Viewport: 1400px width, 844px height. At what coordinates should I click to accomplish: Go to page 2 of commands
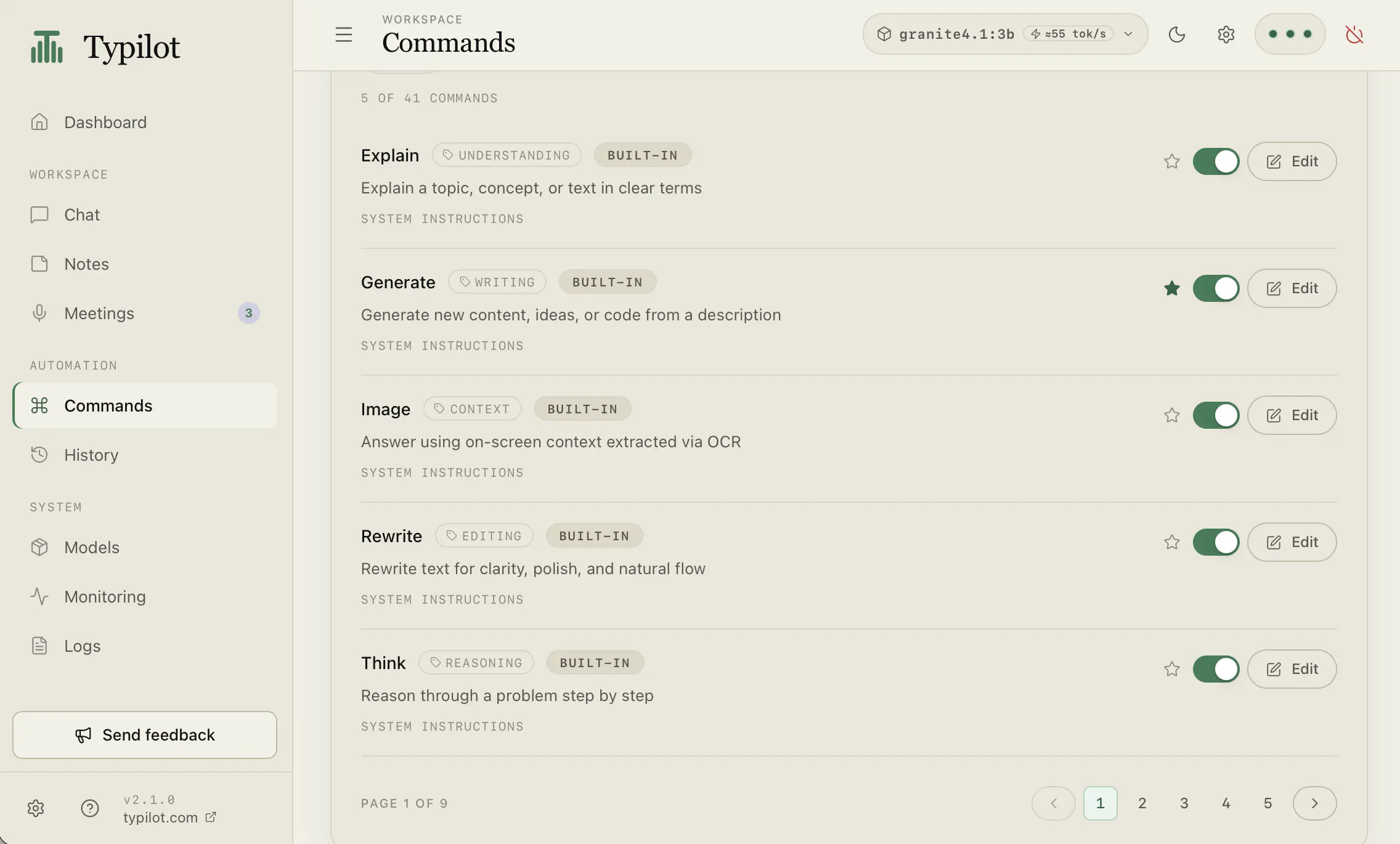pos(1142,803)
